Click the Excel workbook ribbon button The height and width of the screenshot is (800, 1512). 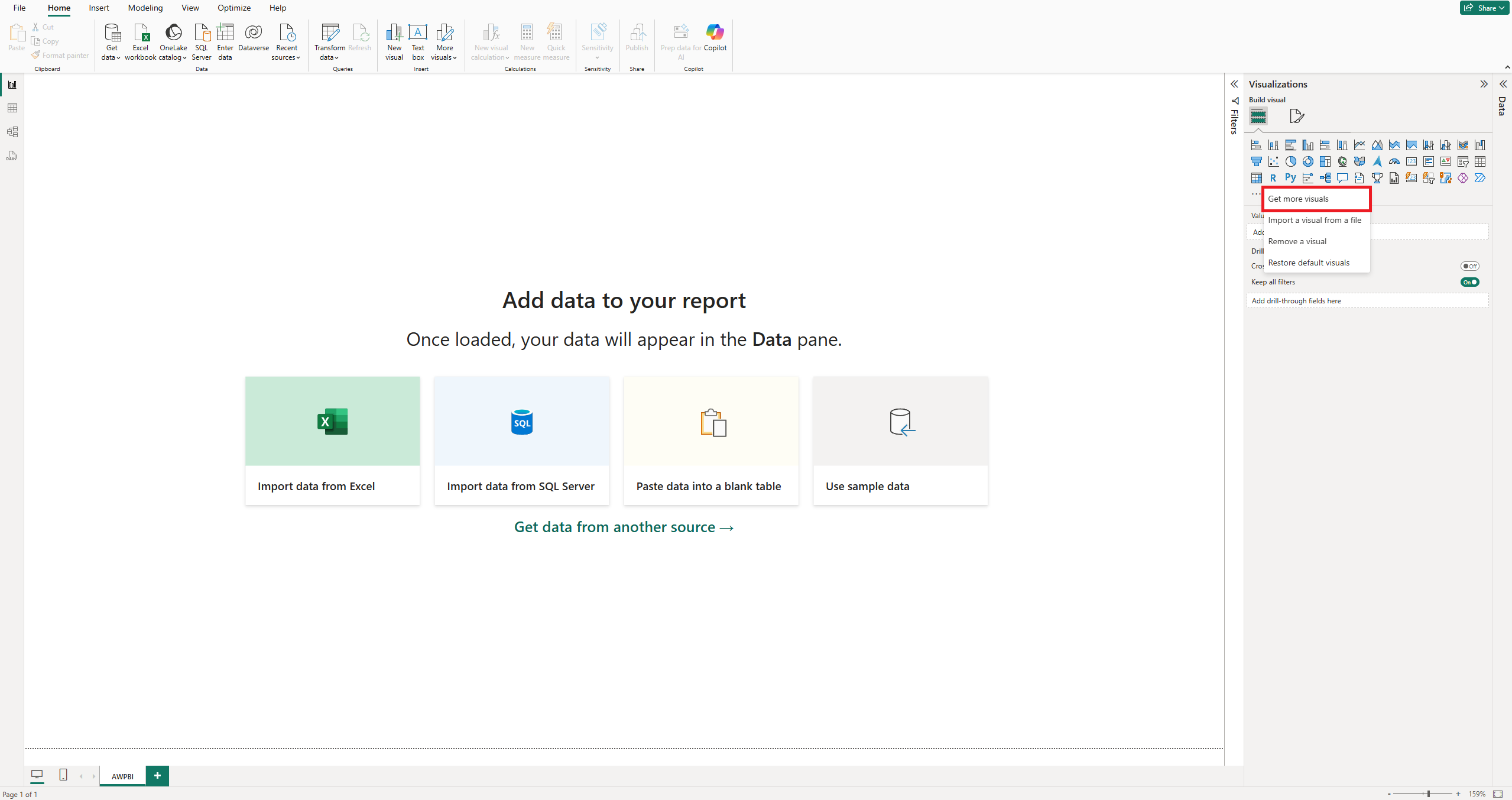140,42
